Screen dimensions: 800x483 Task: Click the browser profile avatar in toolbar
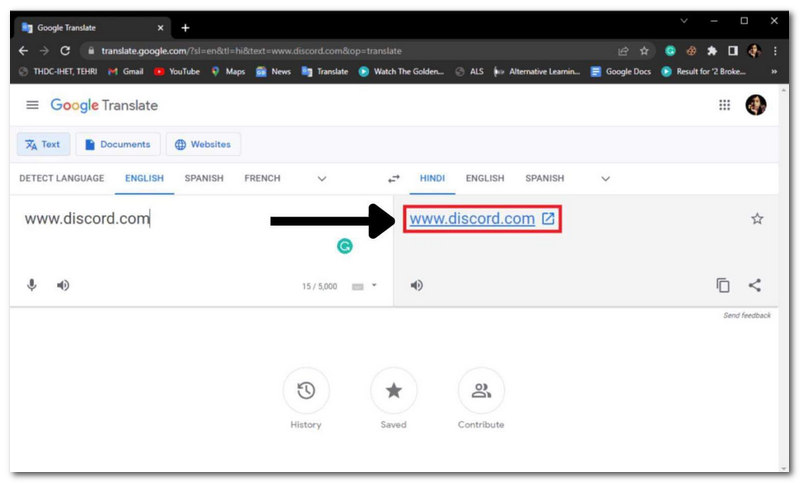[754, 50]
